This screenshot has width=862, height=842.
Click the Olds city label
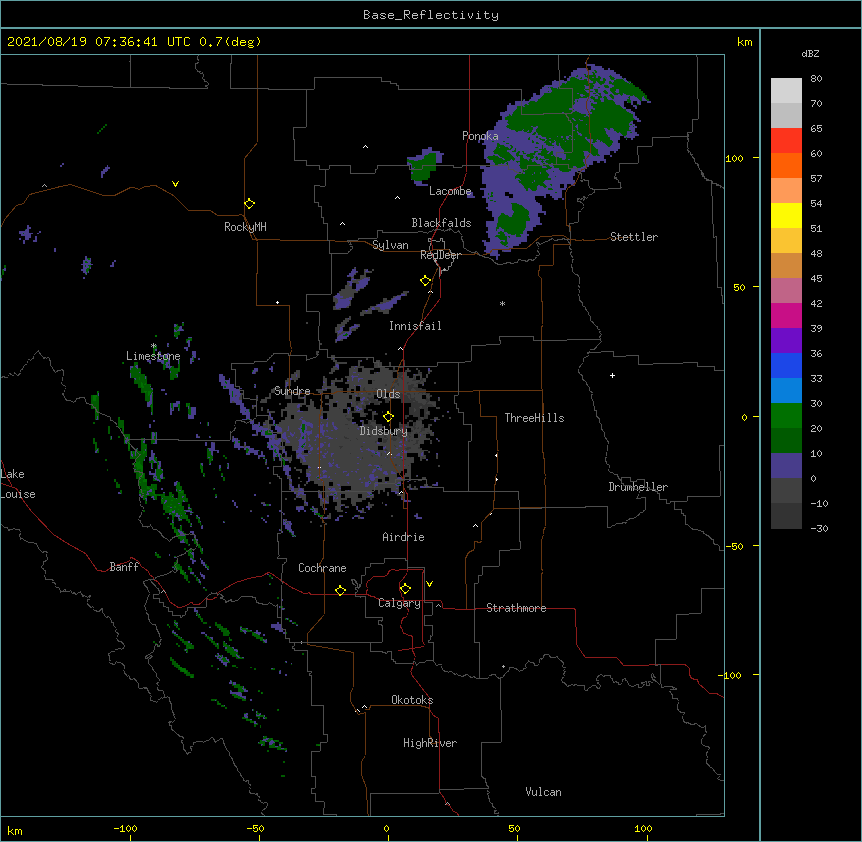click(388, 394)
